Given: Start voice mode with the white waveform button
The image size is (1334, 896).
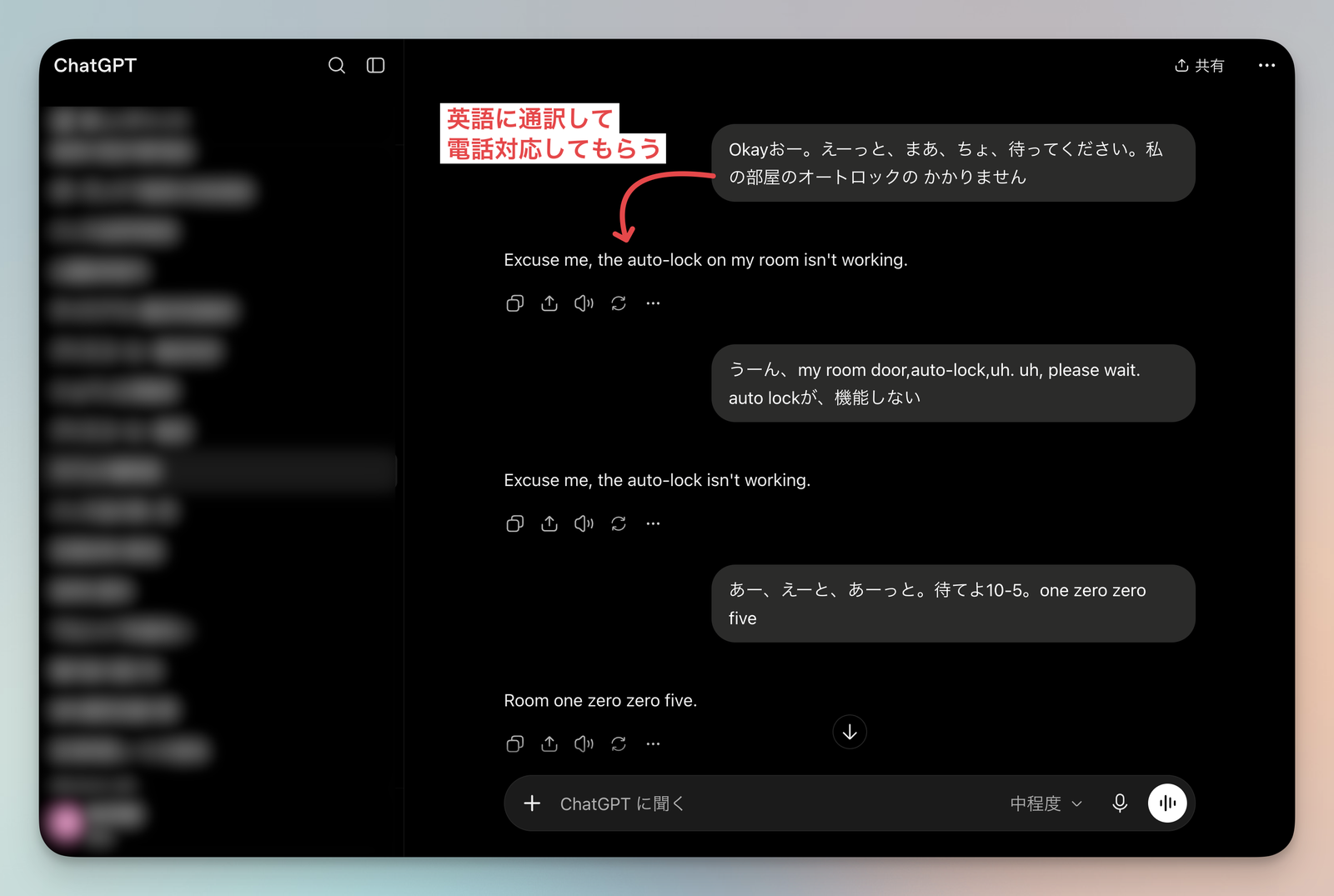Looking at the screenshot, I should [1167, 803].
